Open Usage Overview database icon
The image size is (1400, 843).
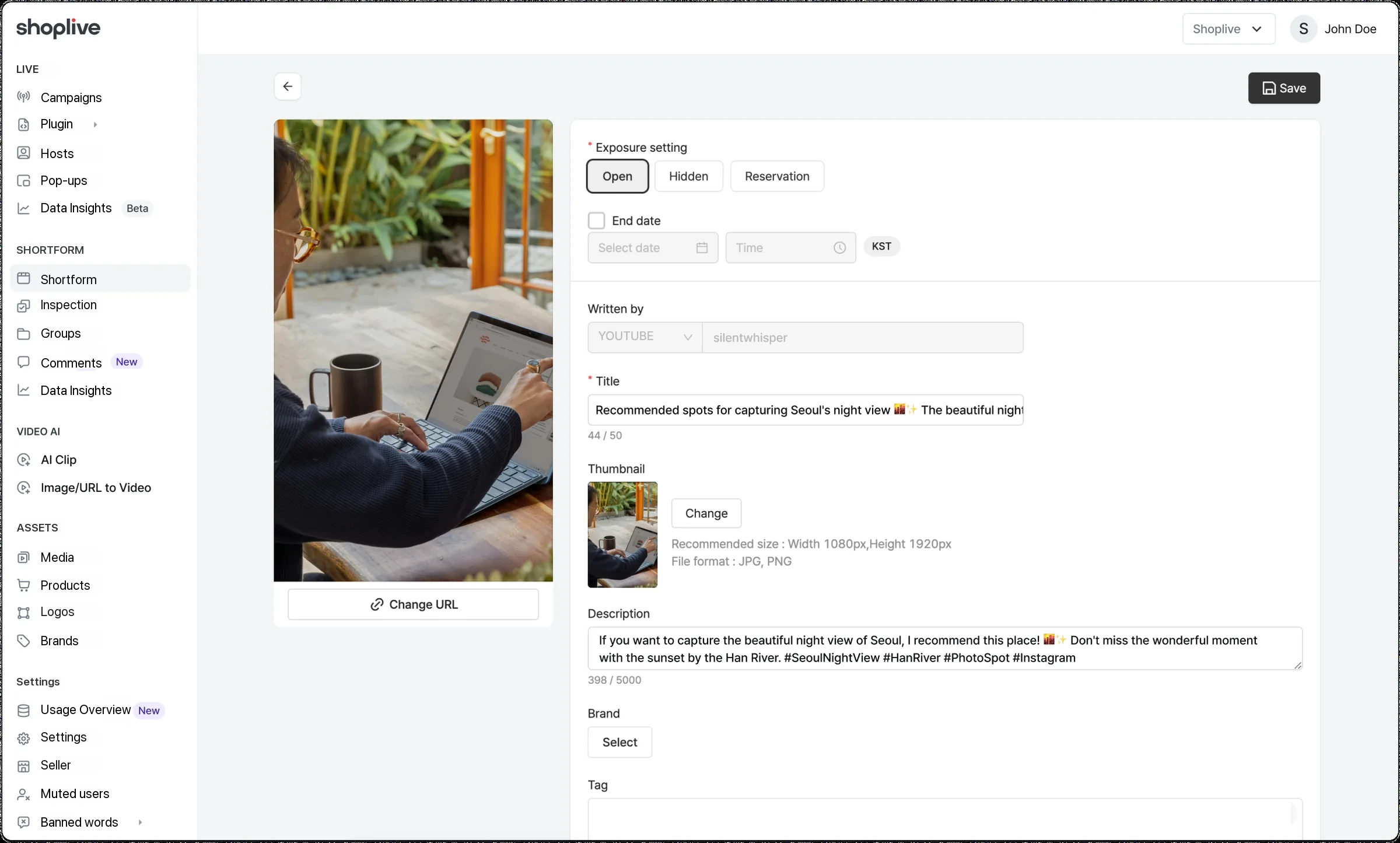pos(23,710)
